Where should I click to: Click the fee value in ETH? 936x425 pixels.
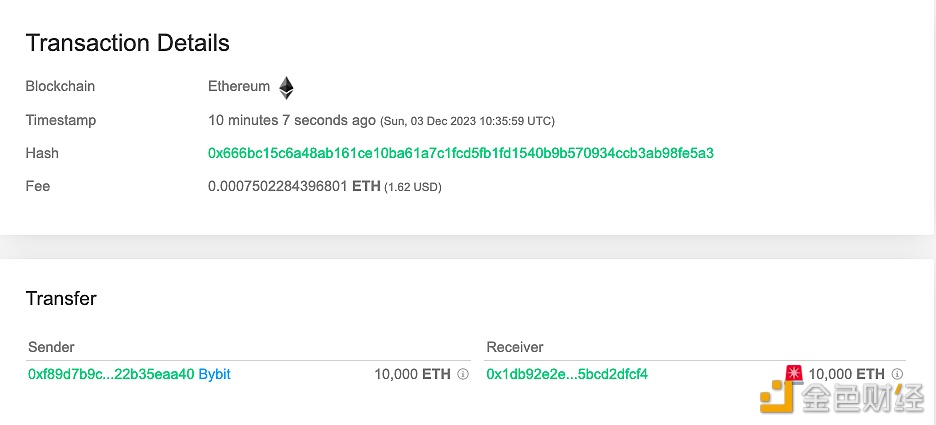tap(294, 186)
